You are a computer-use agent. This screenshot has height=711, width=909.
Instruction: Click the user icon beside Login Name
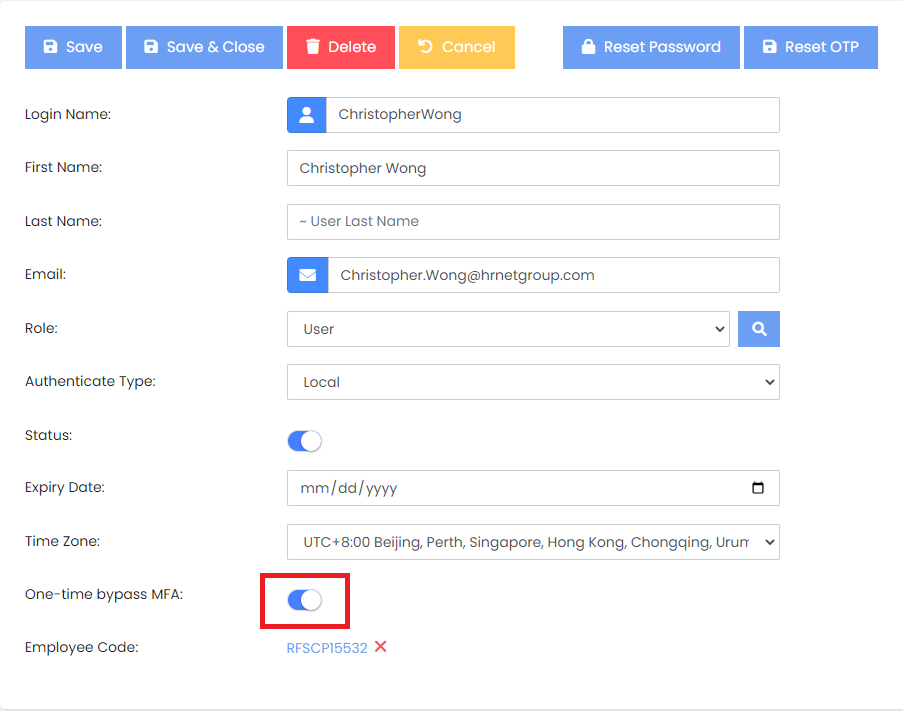(307, 115)
